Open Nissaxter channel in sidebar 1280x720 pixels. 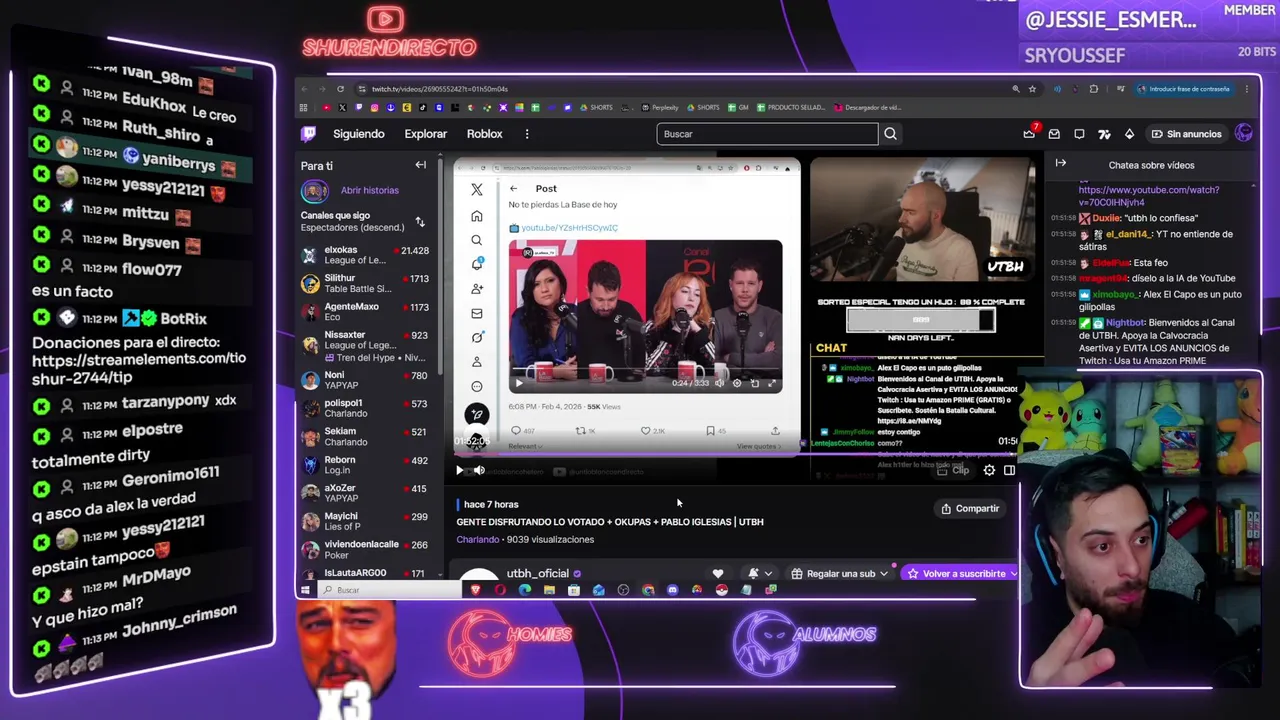365,346
